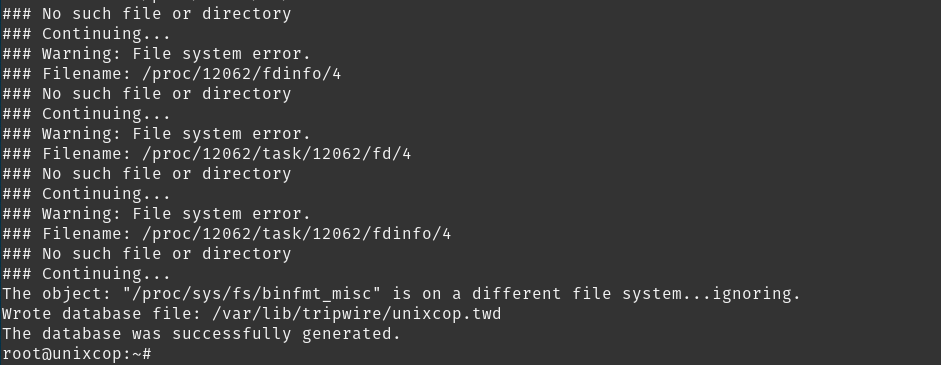Click the topmost 'No such file or directory' line
The width and height of the screenshot is (941, 365).
146,14
